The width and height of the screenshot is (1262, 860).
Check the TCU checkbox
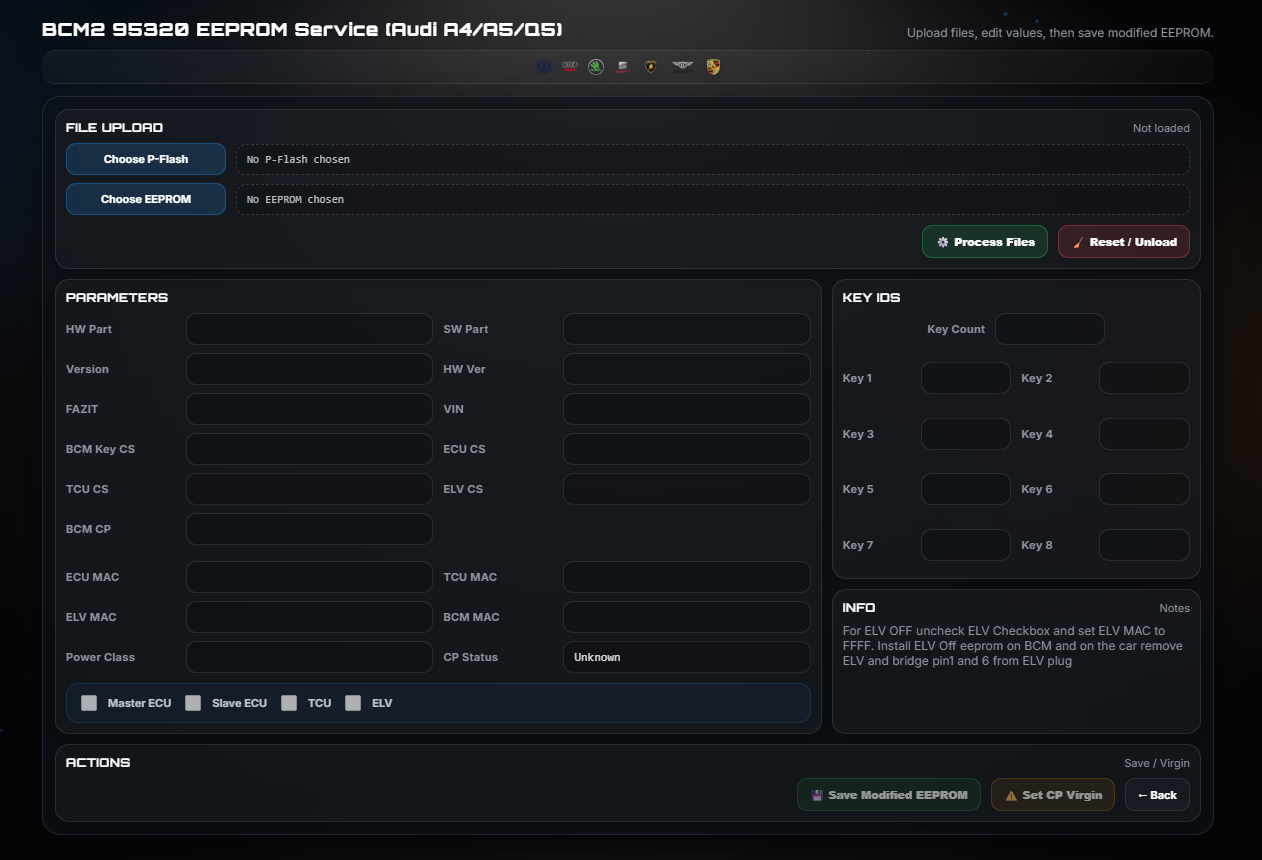click(289, 703)
